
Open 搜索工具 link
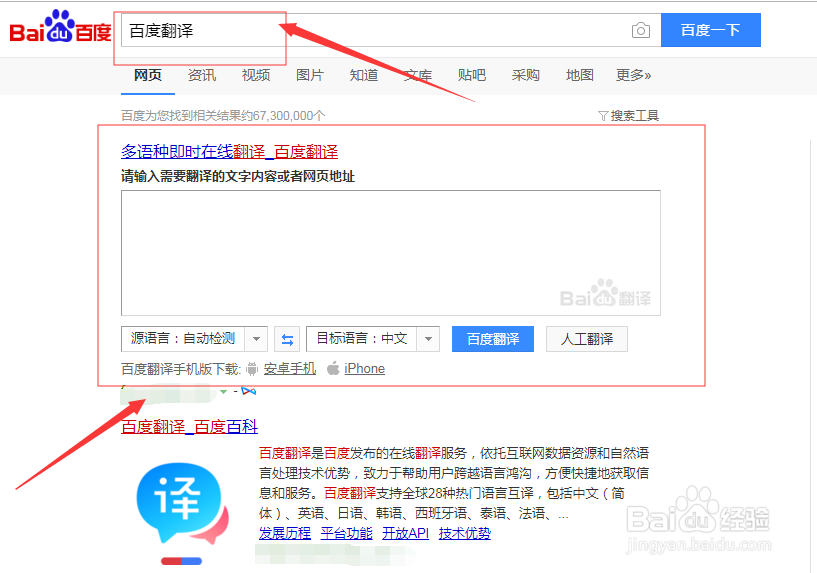pyautogui.click(x=635, y=116)
